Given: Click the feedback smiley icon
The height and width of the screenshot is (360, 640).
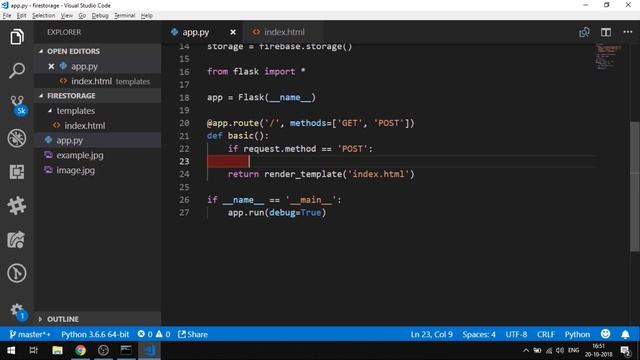Looking at the screenshot, I should (x=605, y=334).
